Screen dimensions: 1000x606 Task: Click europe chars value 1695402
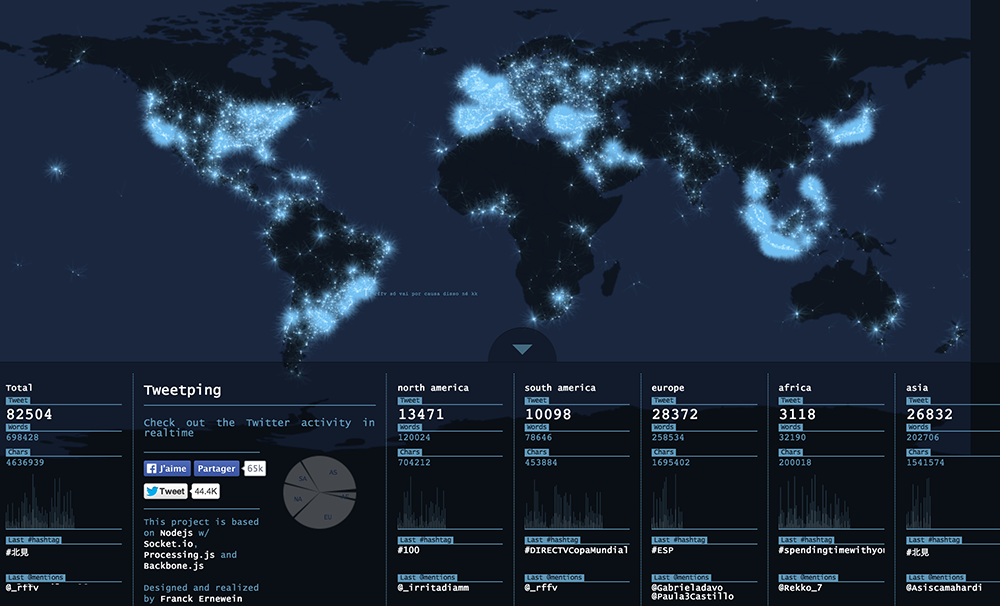(x=670, y=462)
